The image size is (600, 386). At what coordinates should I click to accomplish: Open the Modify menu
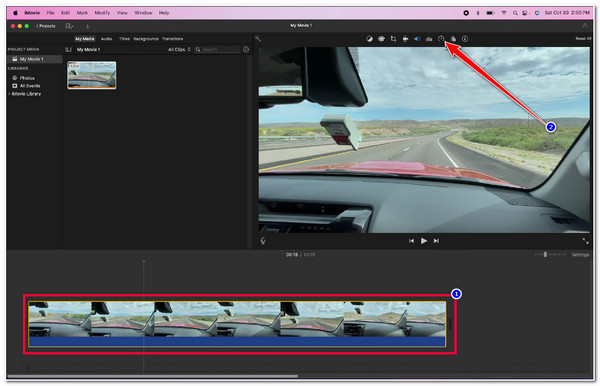[102, 13]
